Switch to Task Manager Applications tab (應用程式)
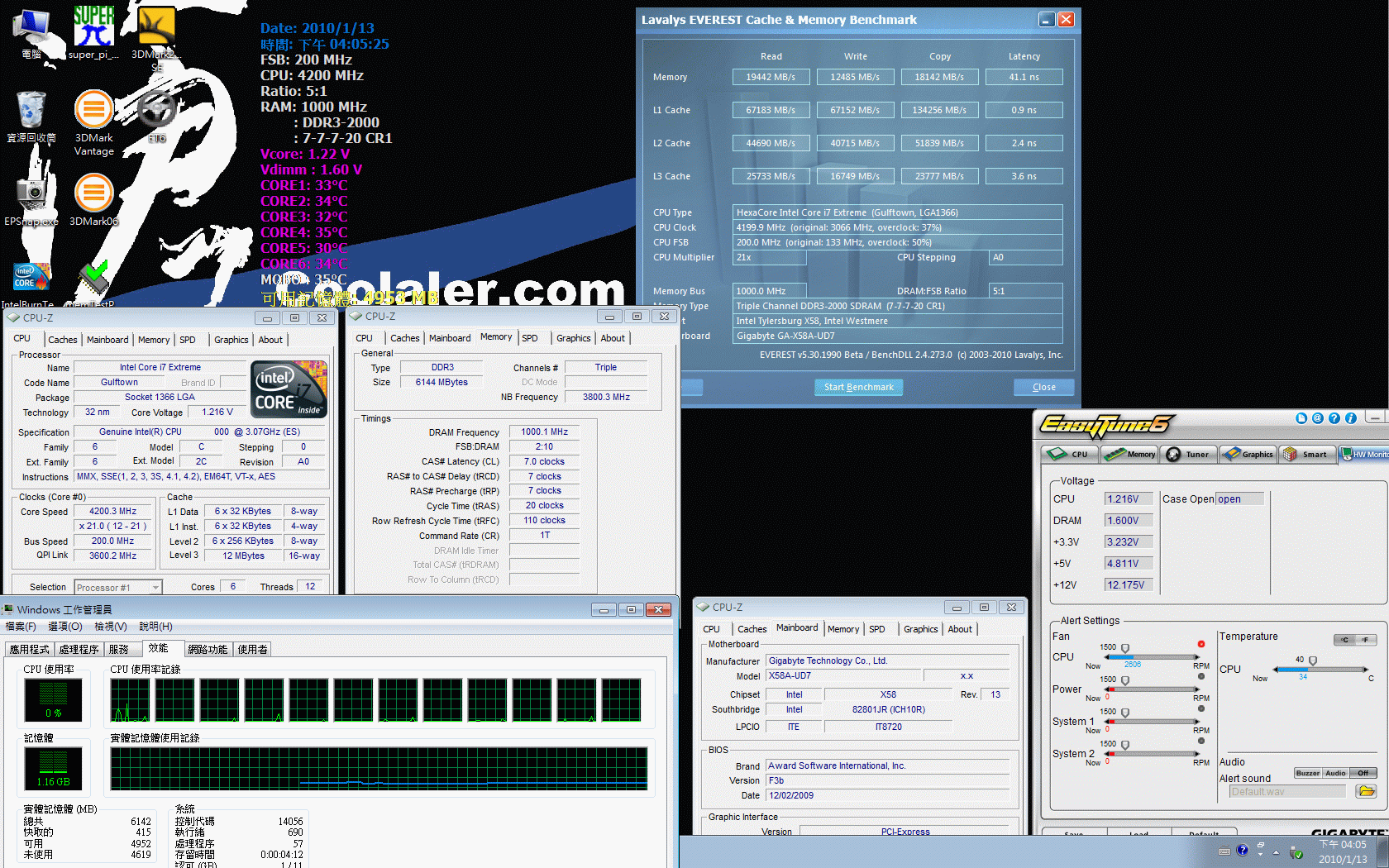1389x868 pixels. (x=30, y=650)
